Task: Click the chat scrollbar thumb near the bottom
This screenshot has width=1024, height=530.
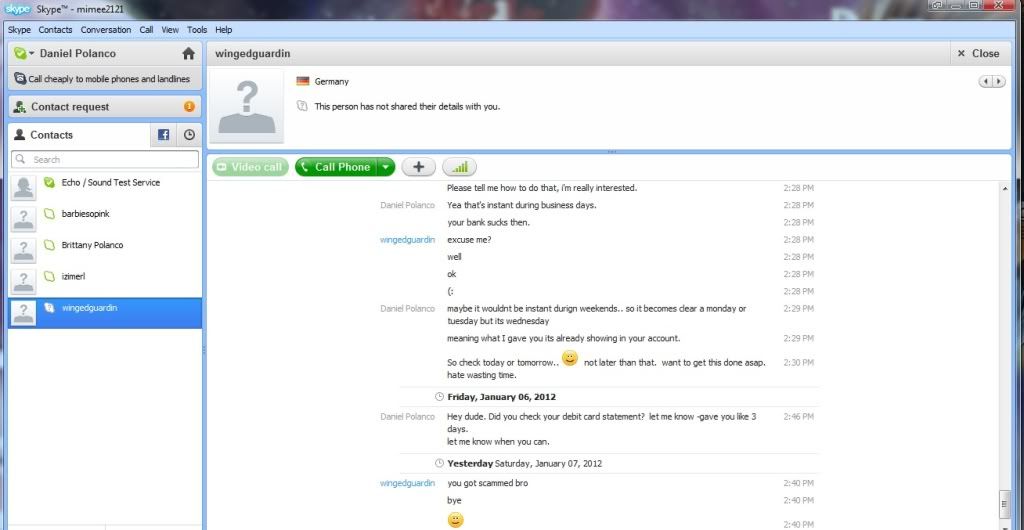Action: point(1004,505)
